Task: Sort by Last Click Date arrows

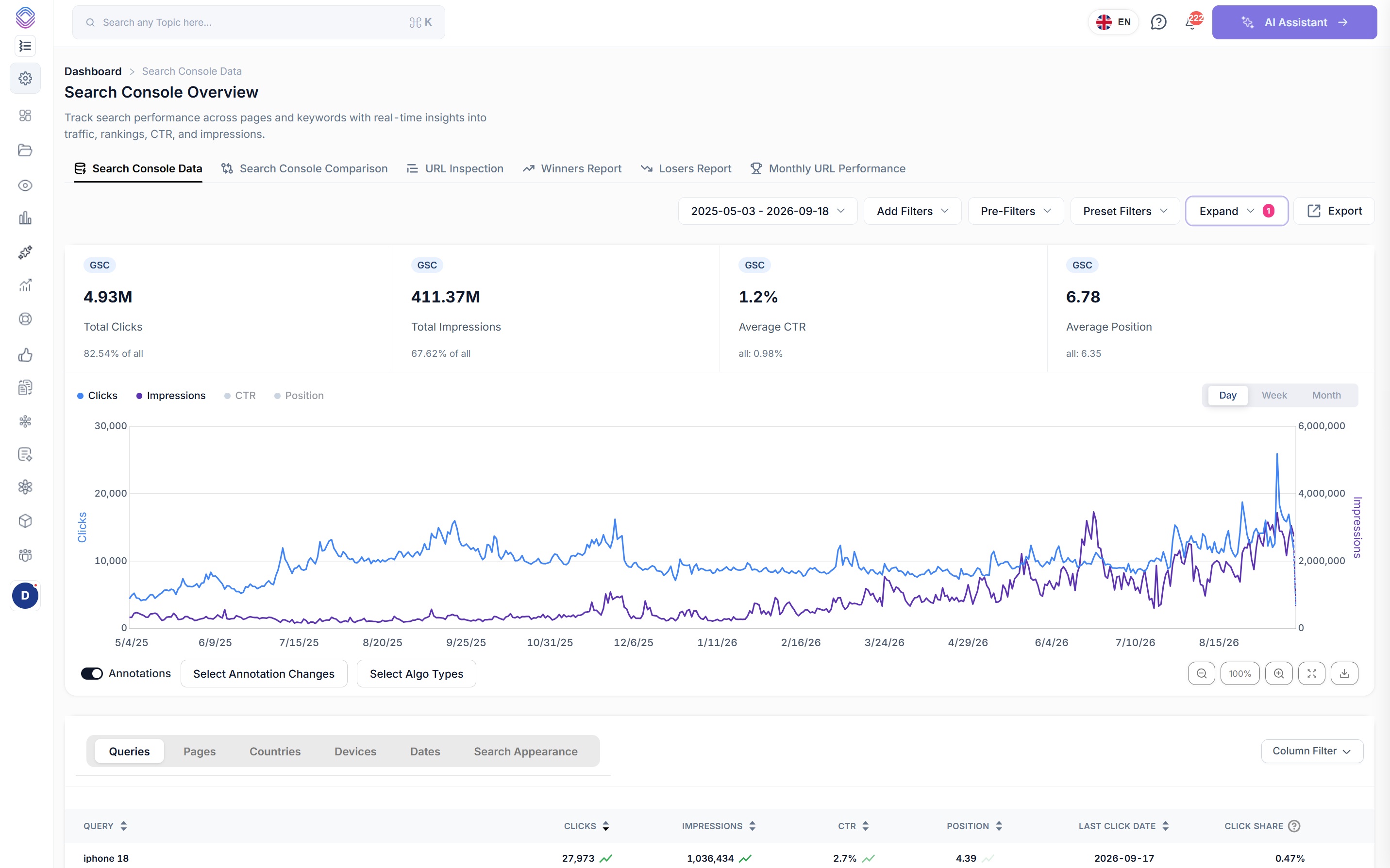Action: pyautogui.click(x=1165, y=826)
